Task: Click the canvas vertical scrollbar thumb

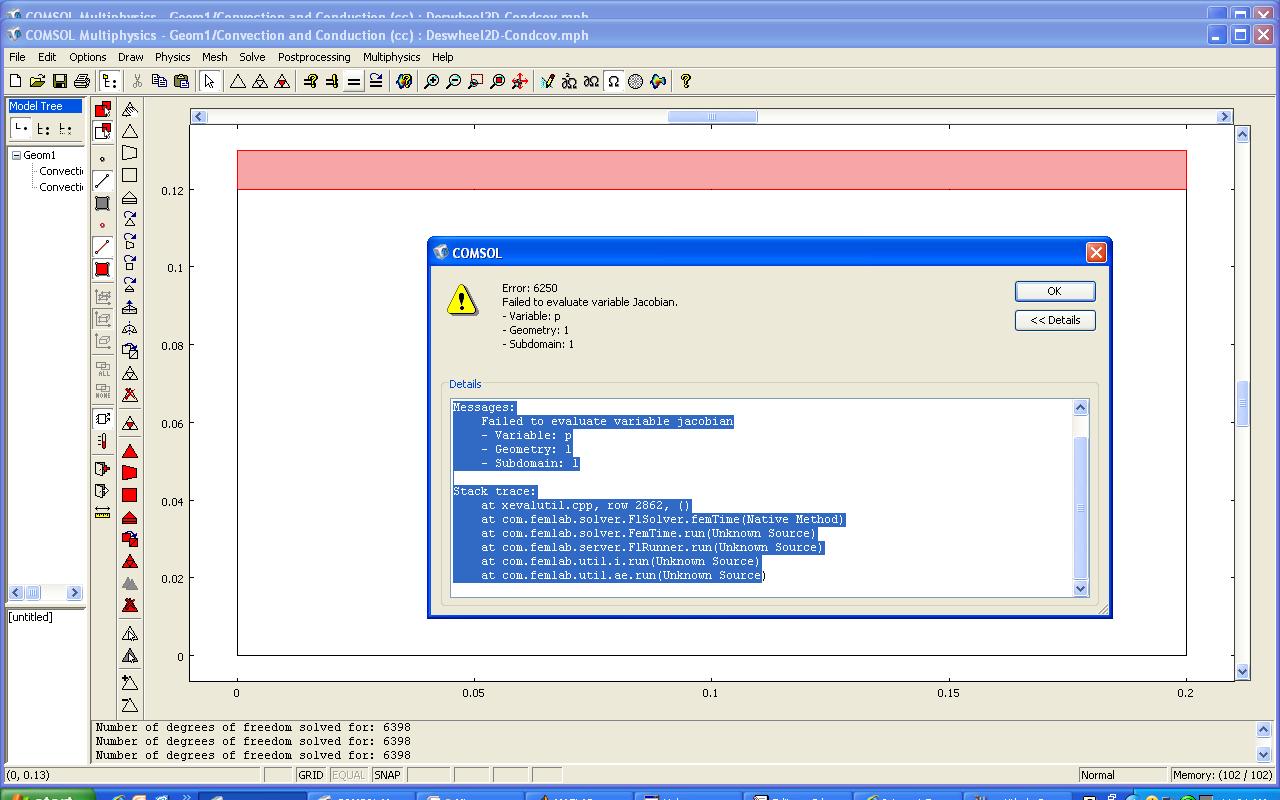Action: (1243, 404)
